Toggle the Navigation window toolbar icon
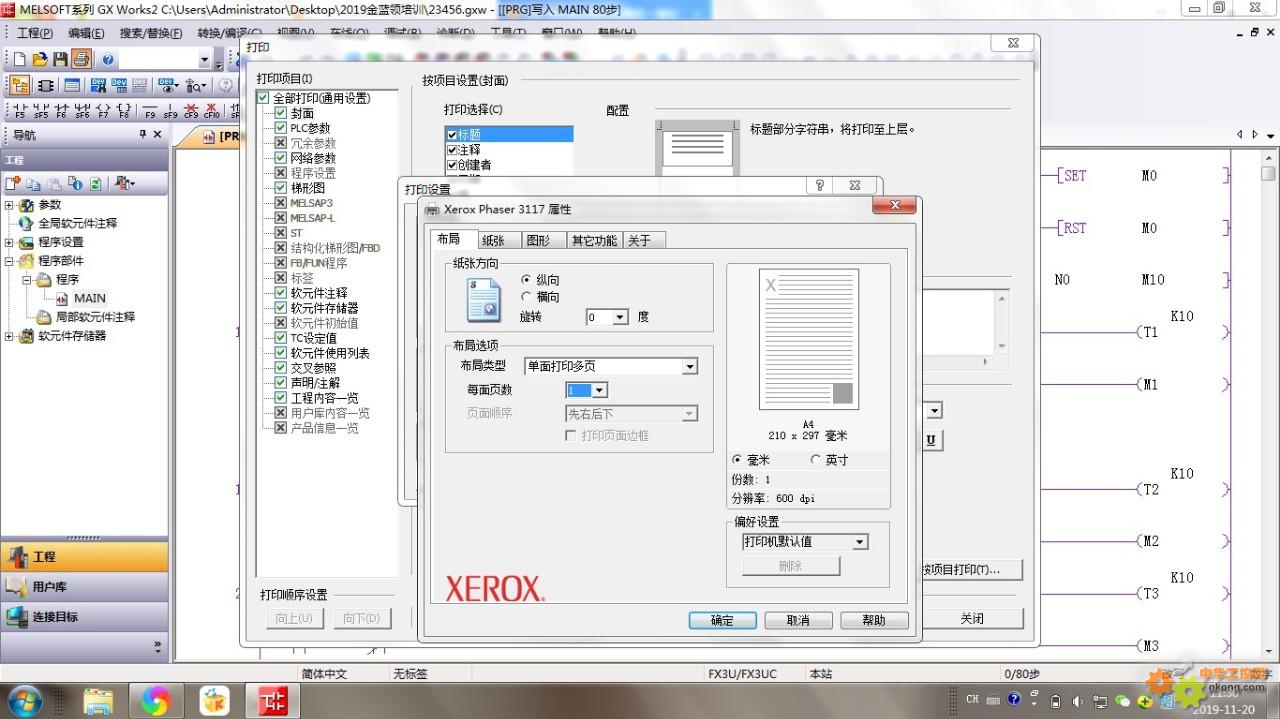The height and width of the screenshot is (719, 1280). pos(19,86)
